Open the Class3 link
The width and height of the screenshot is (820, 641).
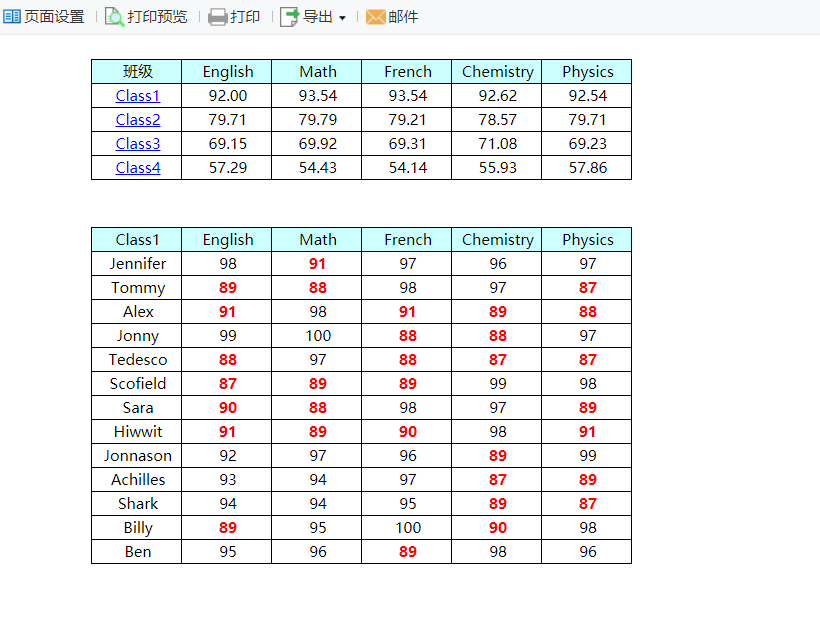(138, 144)
